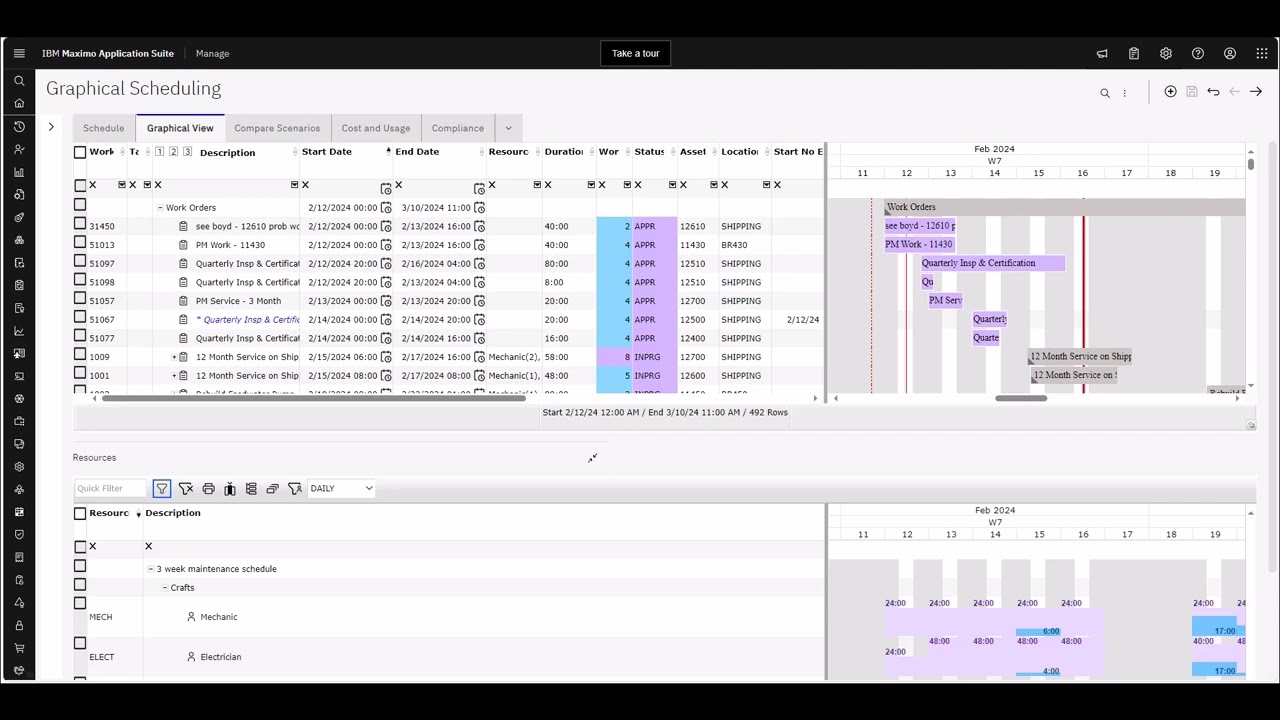
Task: Click the sidebar search icon
Action: coord(19,81)
